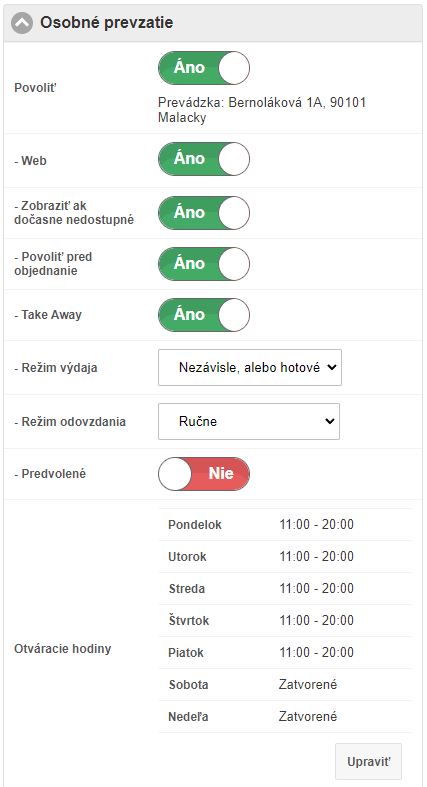This screenshot has width=427, height=787.
Task: Select the Pondelok opening hours row
Action: point(284,524)
